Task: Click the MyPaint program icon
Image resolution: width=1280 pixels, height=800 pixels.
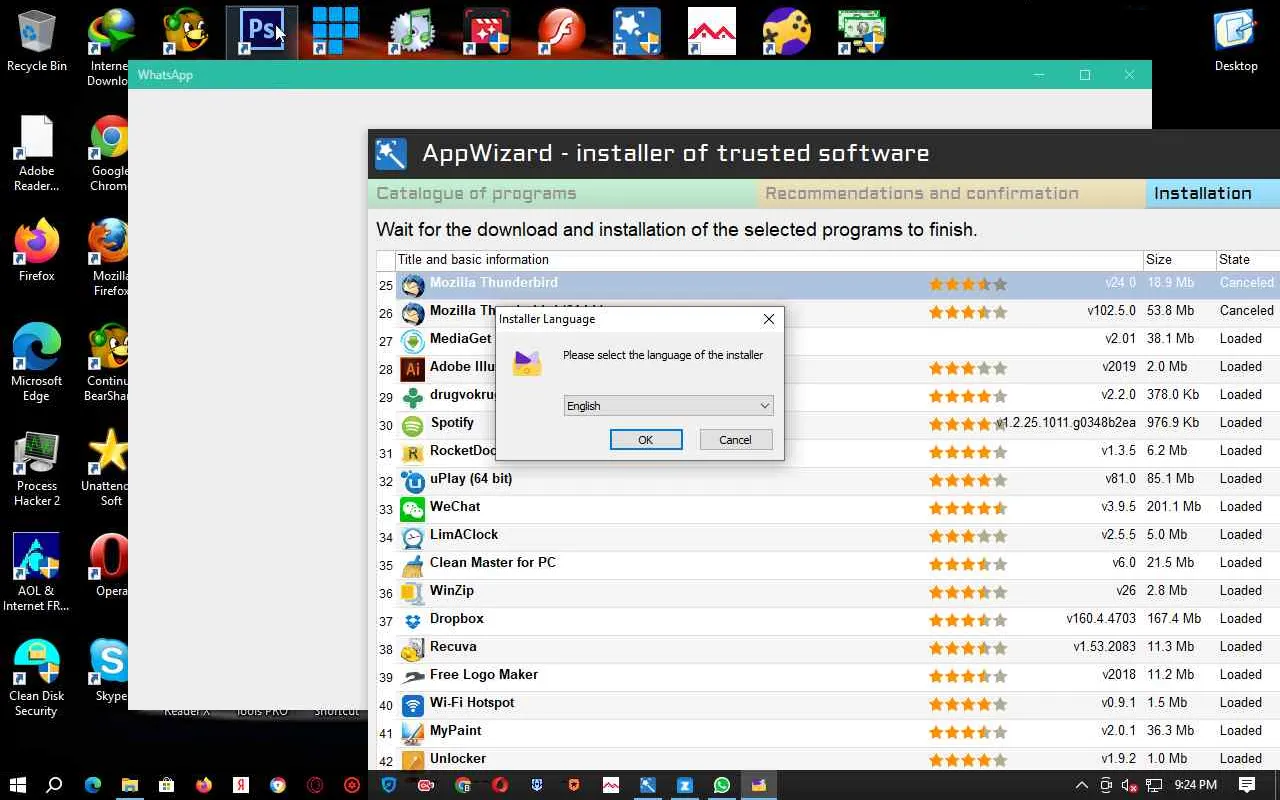Action: pyautogui.click(x=413, y=733)
